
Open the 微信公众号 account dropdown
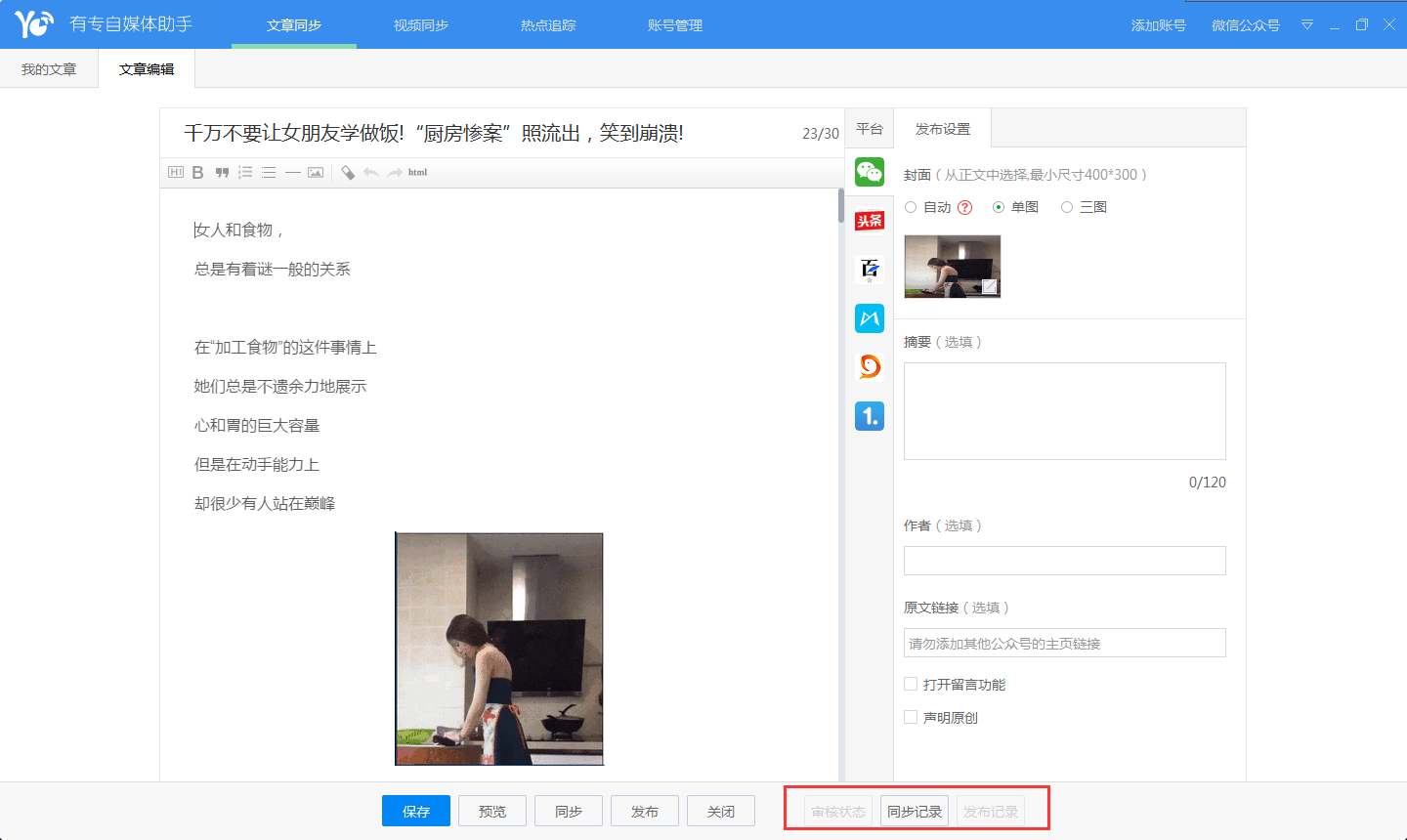coord(1245,25)
